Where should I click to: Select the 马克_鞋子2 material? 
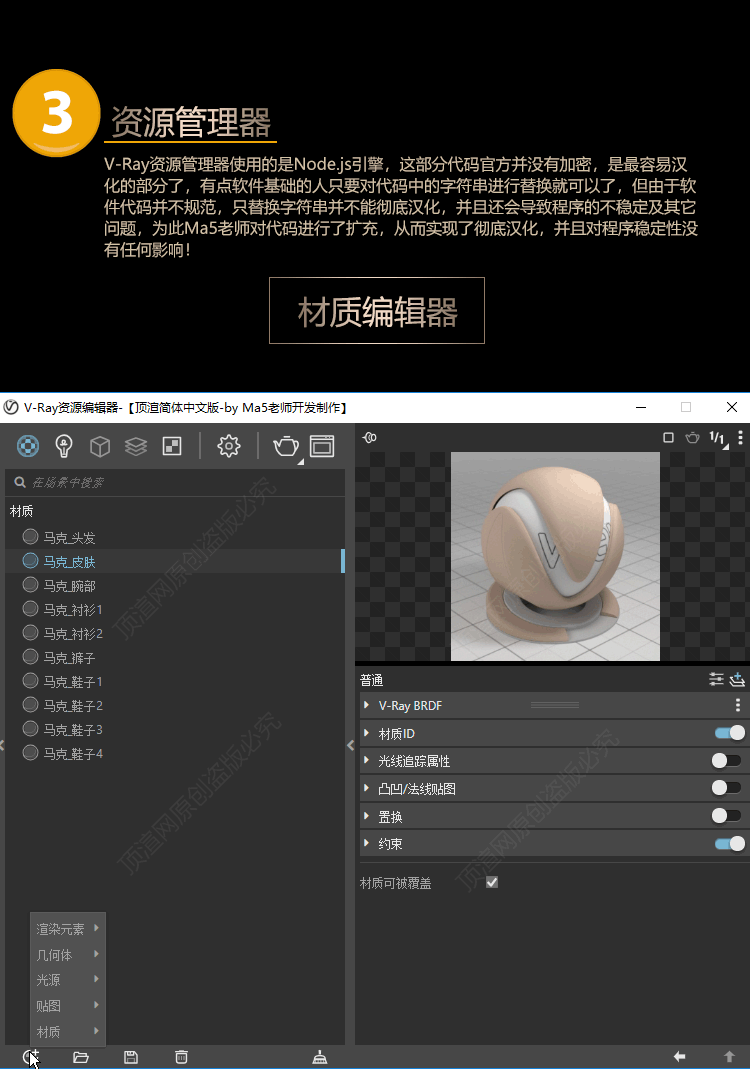[x=175, y=705]
